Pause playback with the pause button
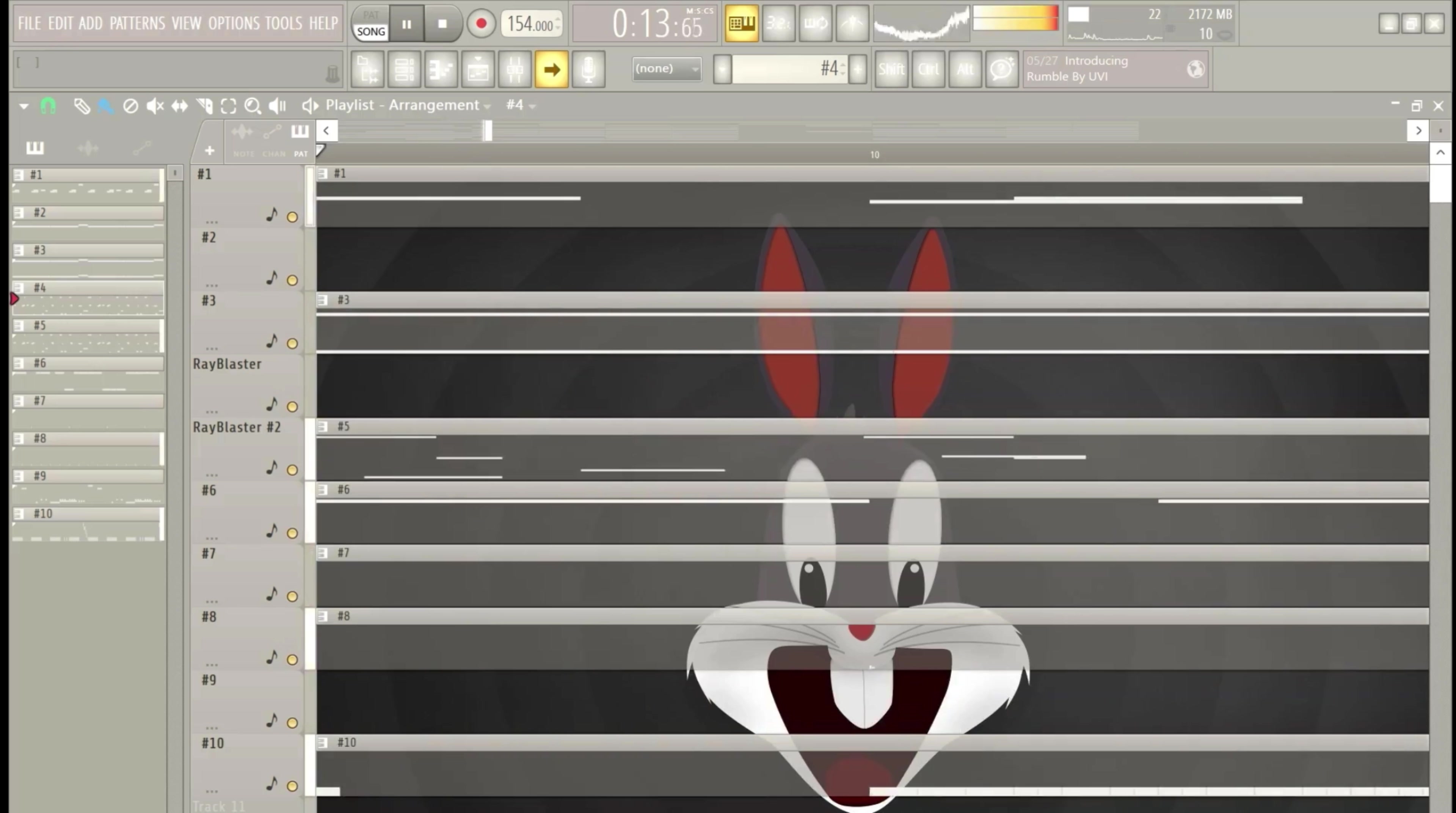Image resolution: width=1456 pixels, height=813 pixels. [406, 24]
